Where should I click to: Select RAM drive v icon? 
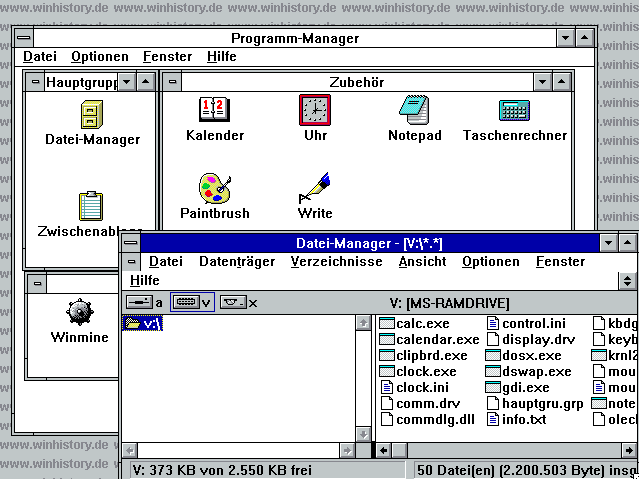(x=186, y=302)
